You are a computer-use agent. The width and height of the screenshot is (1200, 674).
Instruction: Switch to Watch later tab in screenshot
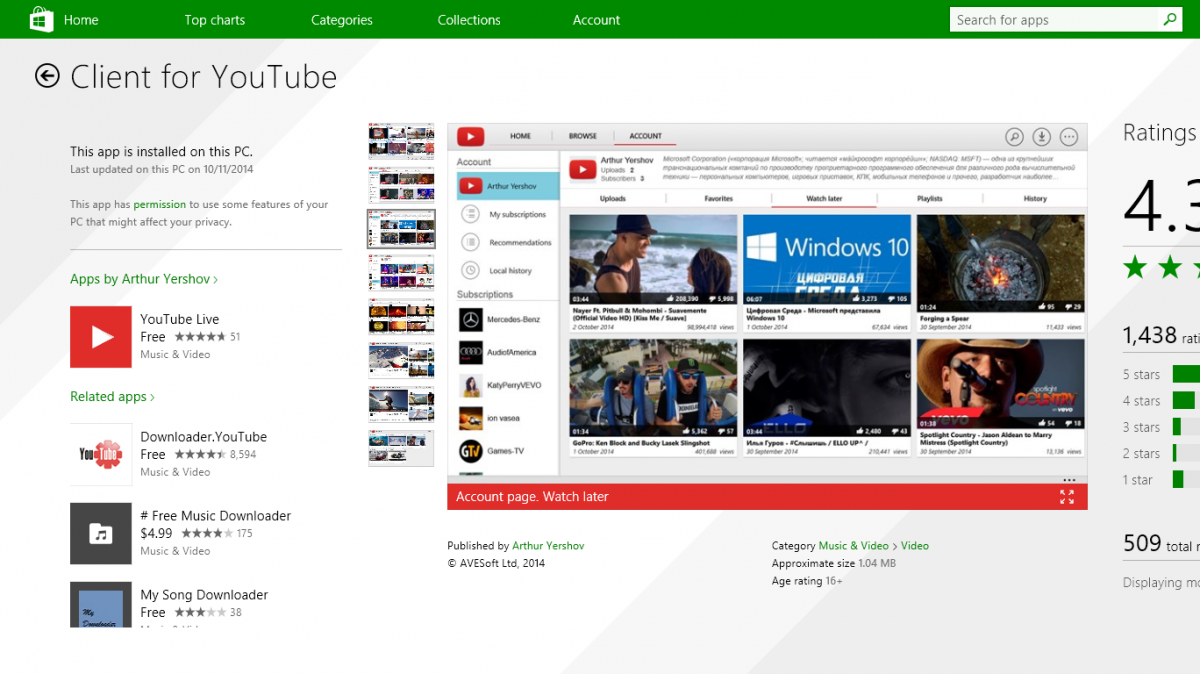click(824, 198)
